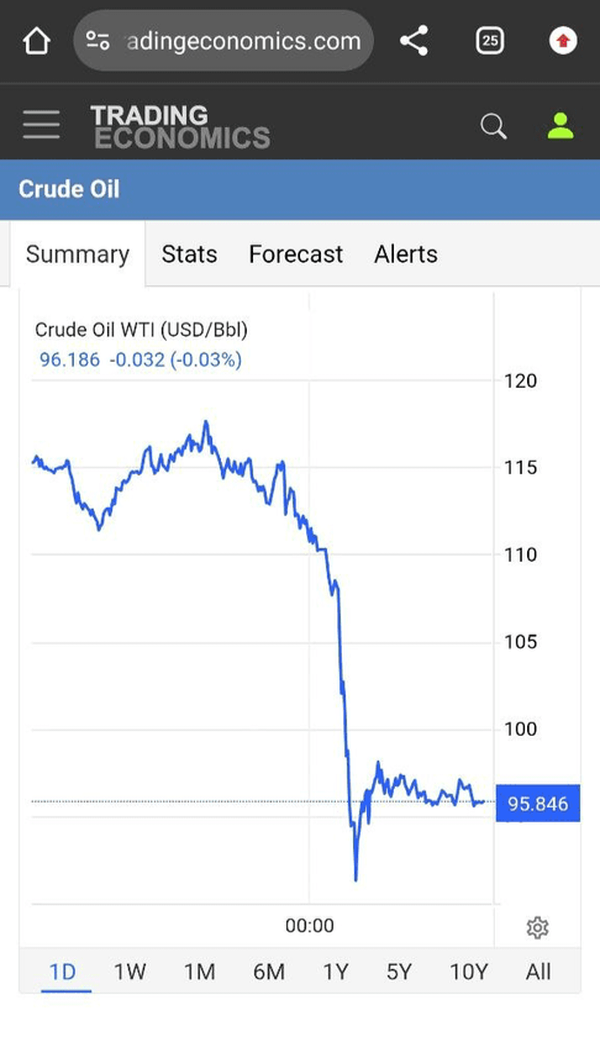
Task: Open the tab switcher showing 25 tabs
Action: [490, 41]
